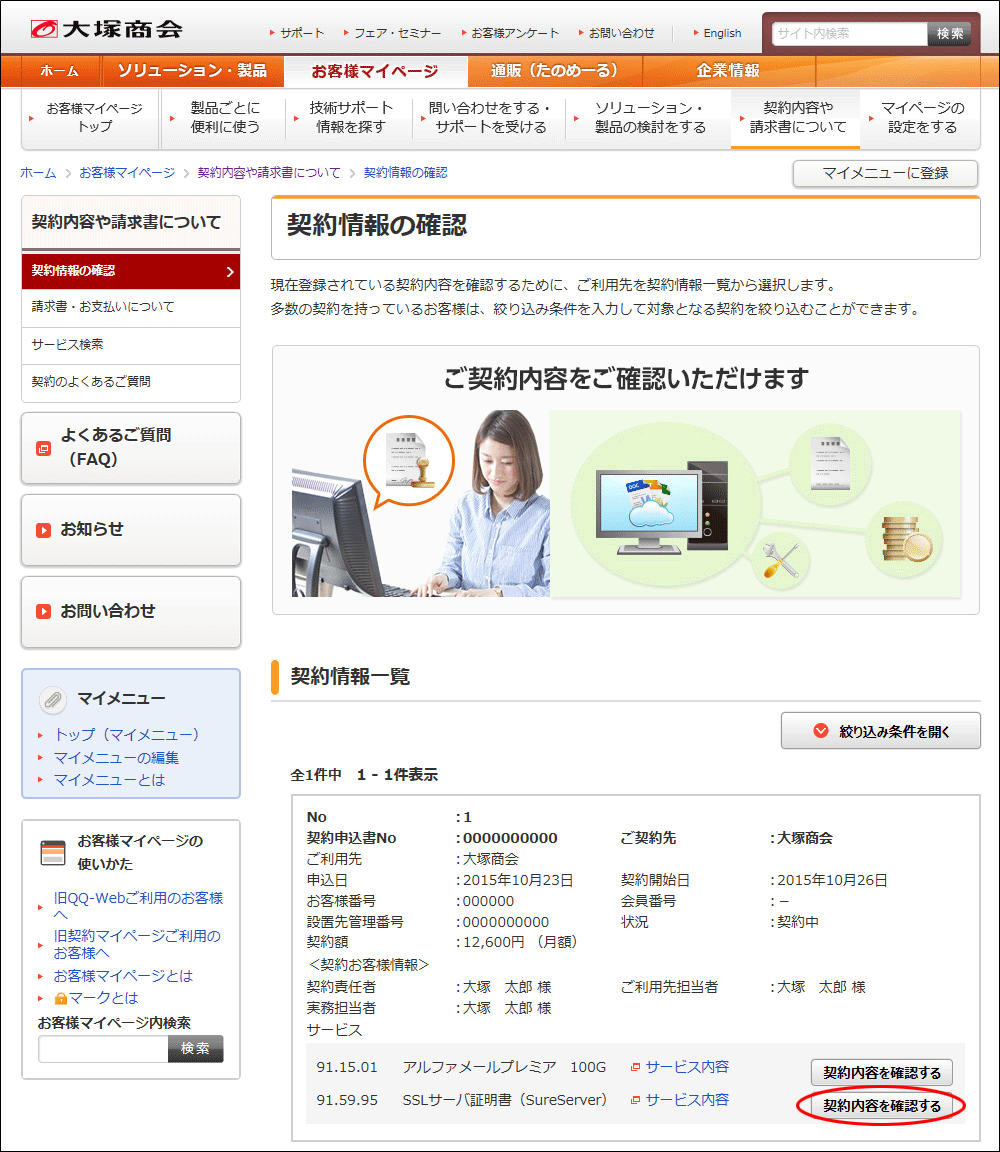The width and height of the screenshot is (1000, 1152).
Task: Click the external-link icon for アルファメールプレミア service
Action: (636, 1067)
